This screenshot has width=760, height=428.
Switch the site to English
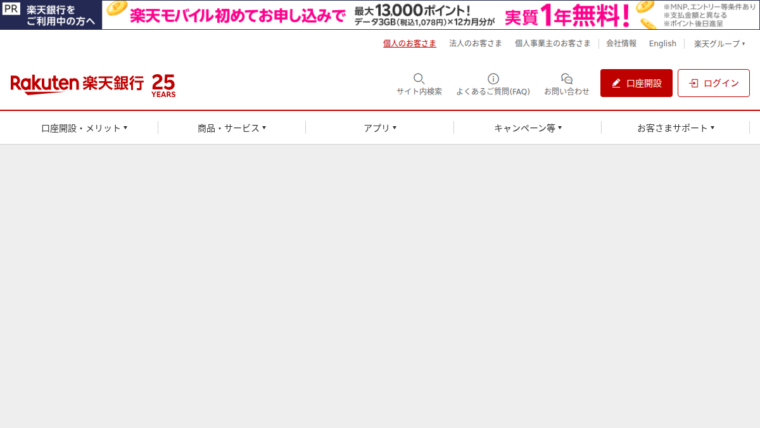pos(663,44)
